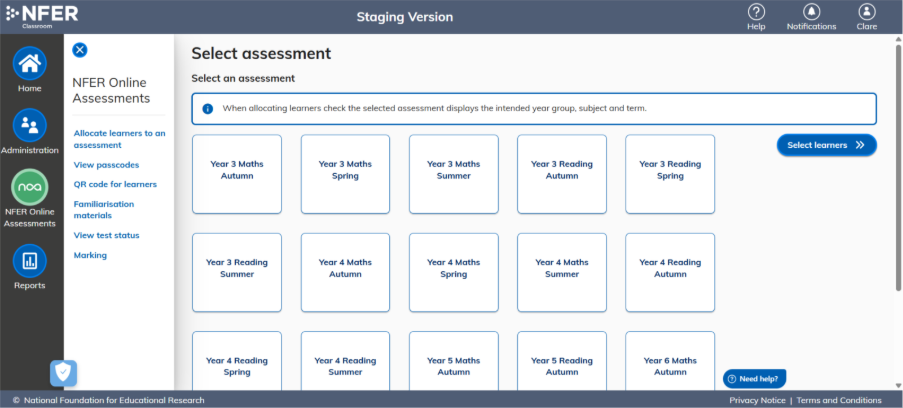Click the NFER Classroom logo

[x=41, y=16]
